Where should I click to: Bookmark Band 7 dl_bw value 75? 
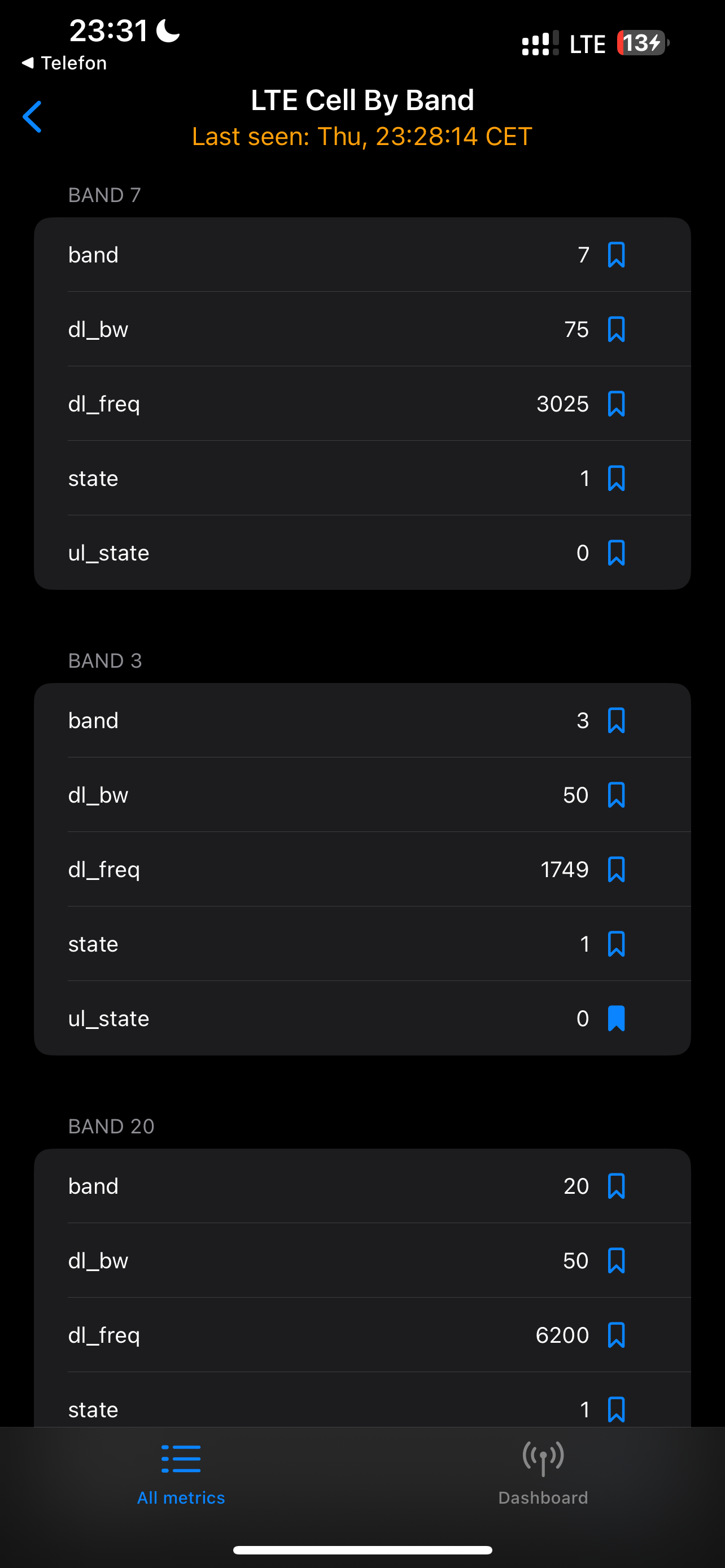click(616, 329)
